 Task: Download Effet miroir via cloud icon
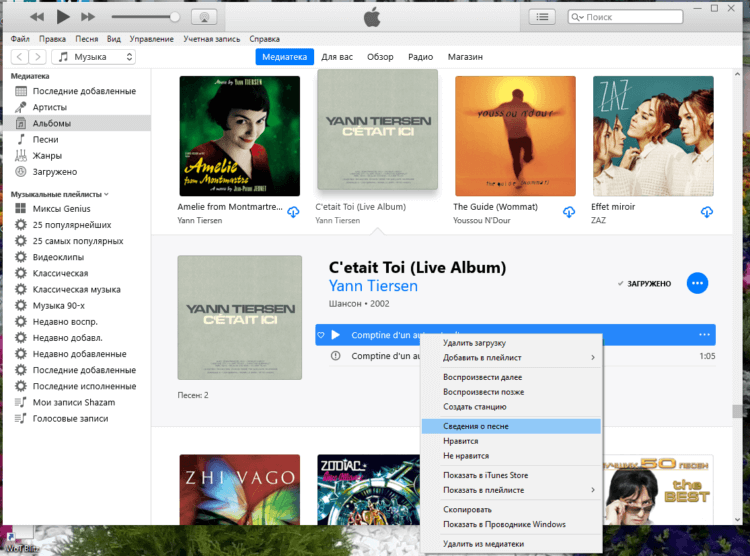tap(706, 212)
